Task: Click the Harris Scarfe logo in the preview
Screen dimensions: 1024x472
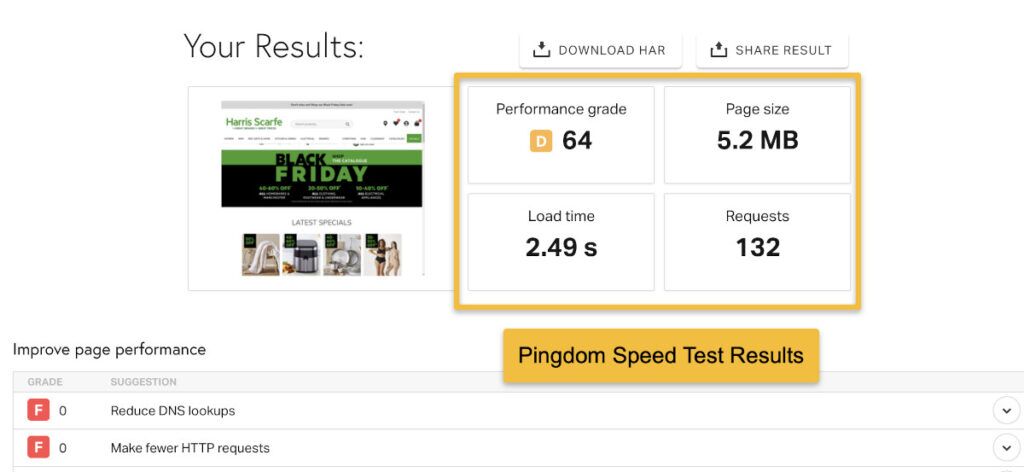Action: [x=254, y=123]
